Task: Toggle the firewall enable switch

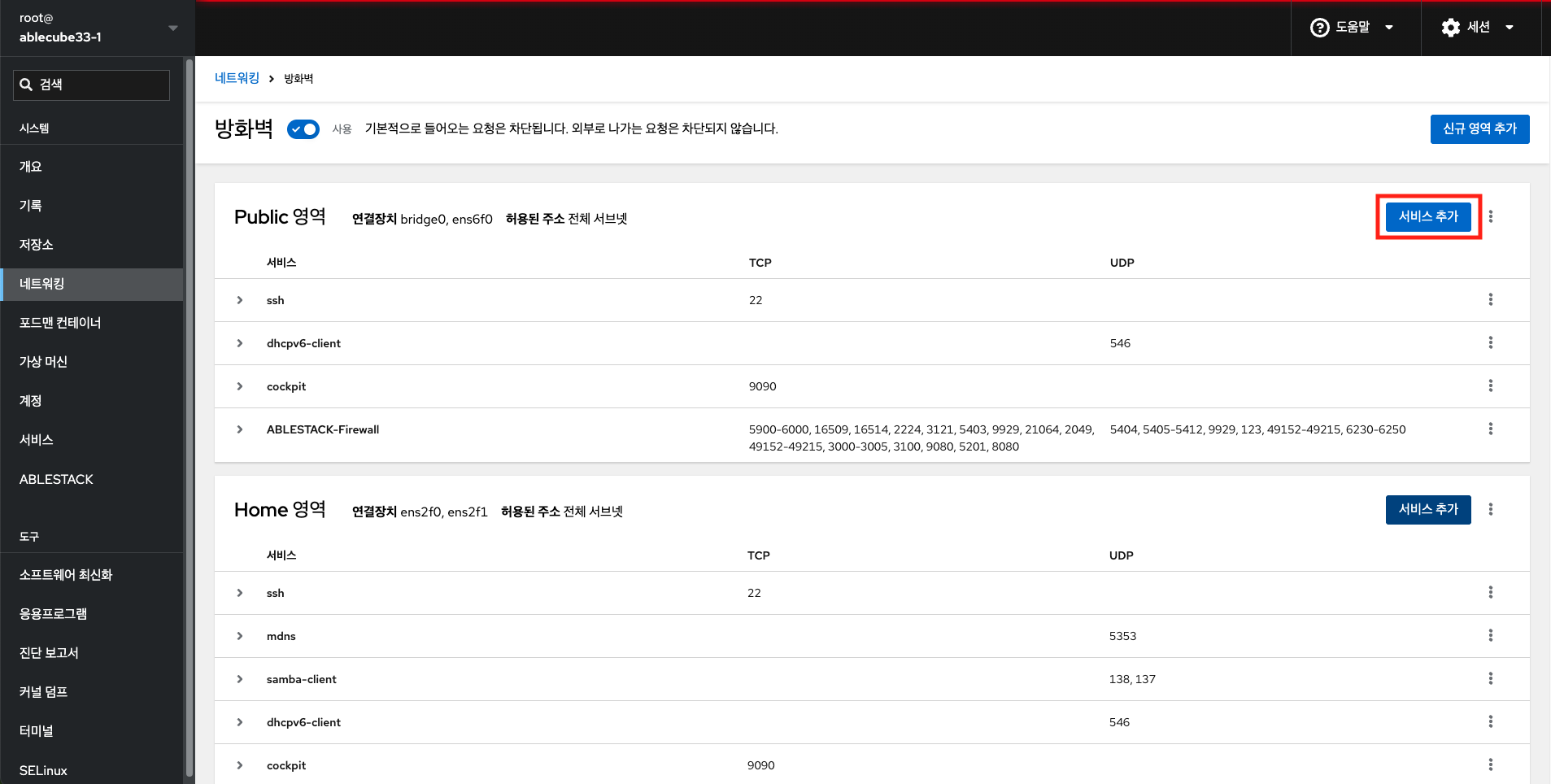Action: [303, 129]
